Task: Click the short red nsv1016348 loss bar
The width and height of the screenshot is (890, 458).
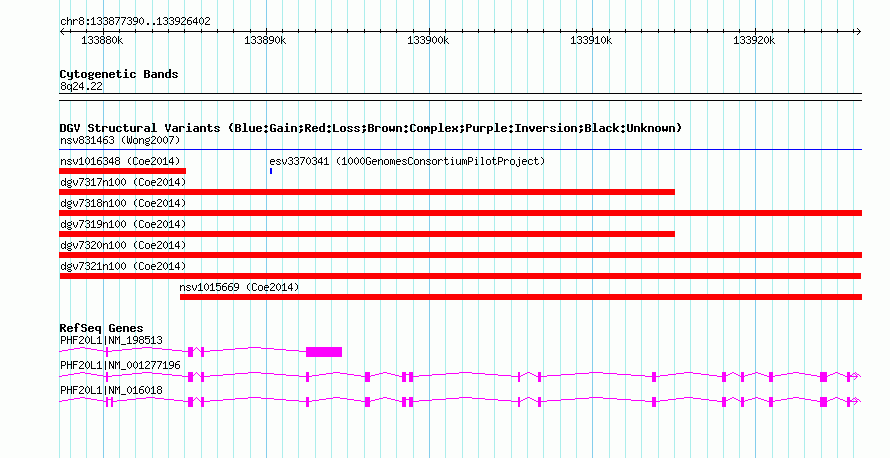Action: point(123,171)
